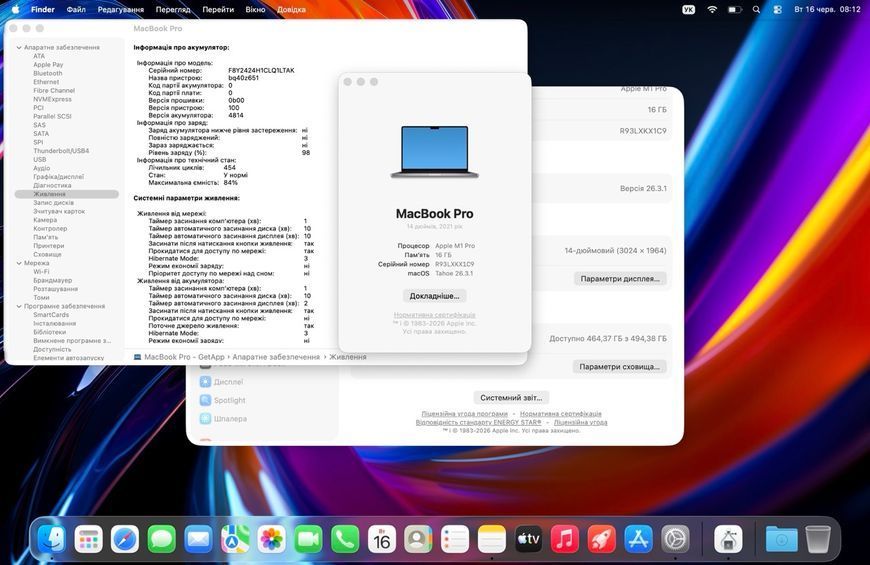
Task: Click the Wi-Fi status icon
Action: [712, 9]
